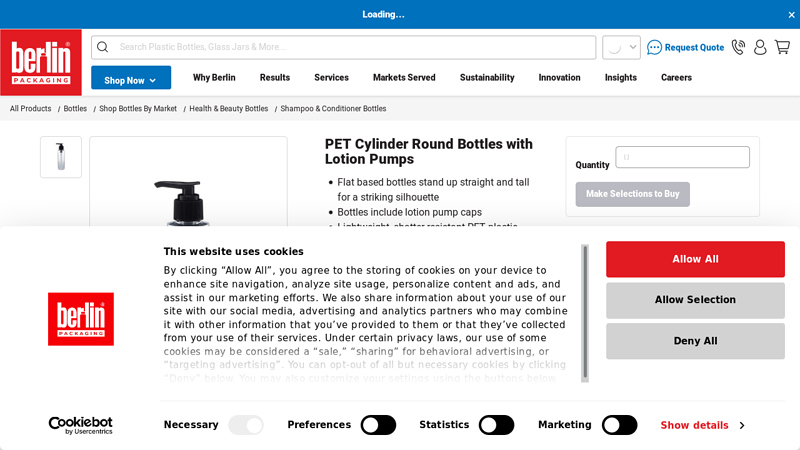The image size is (800, 450).
Task: Click the cookie text scrollbar
Action: point(585,313)
